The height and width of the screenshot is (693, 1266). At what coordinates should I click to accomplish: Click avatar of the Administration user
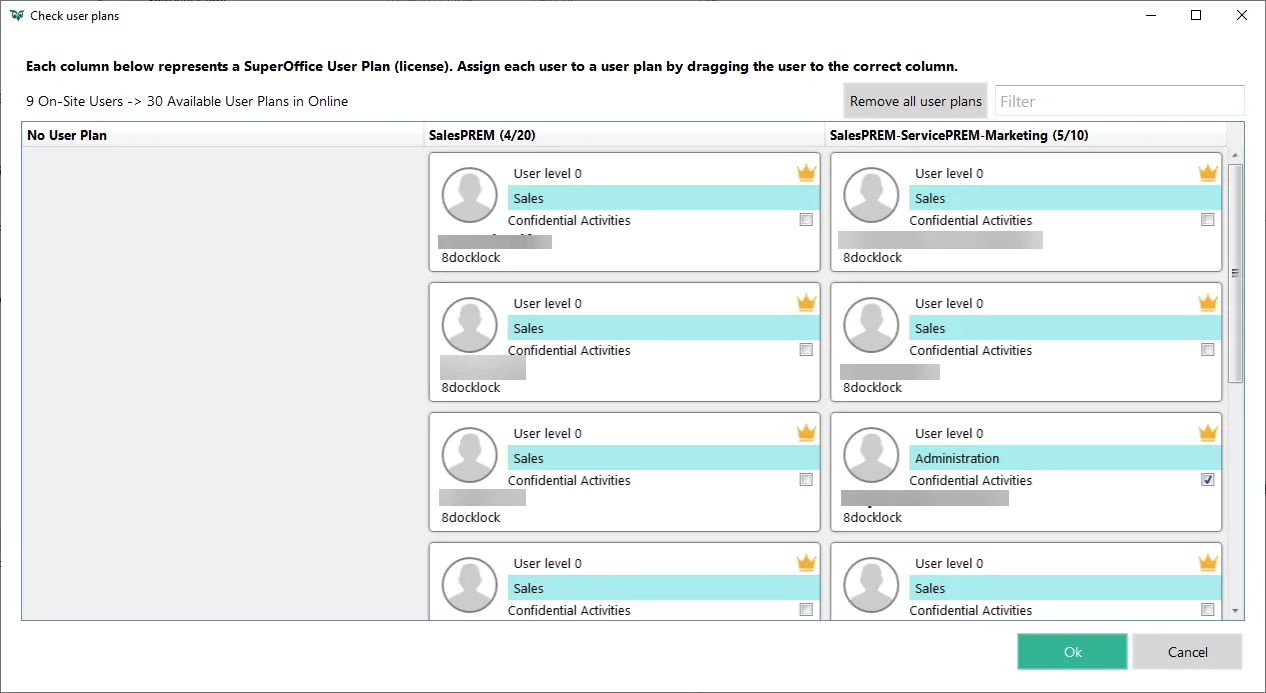click(x=871, y=455)
